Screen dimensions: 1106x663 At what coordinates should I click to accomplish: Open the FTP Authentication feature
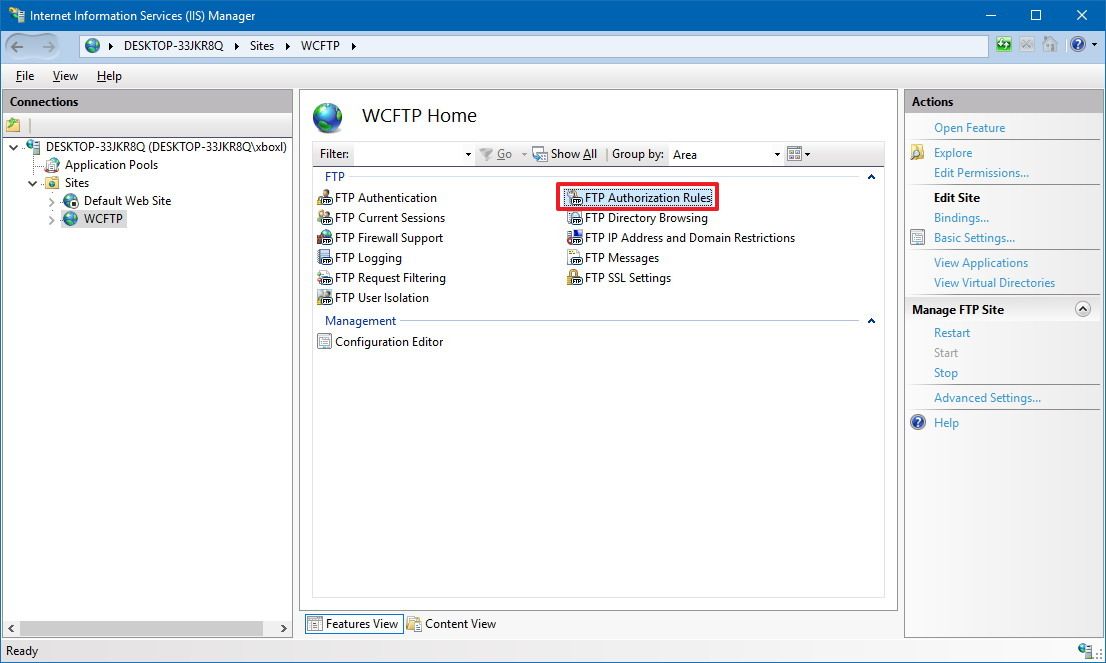pos(386,197)
